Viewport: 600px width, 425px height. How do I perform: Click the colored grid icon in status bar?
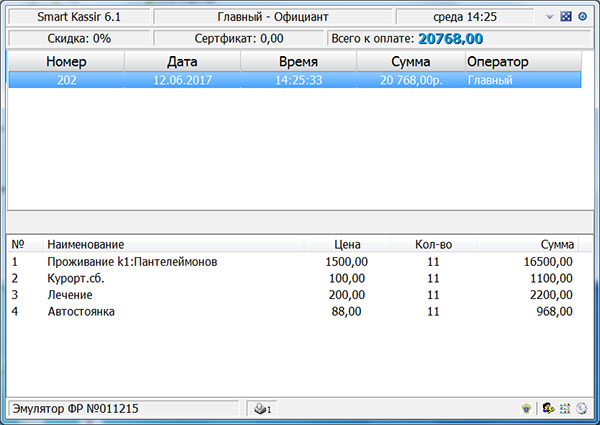click(x=565, y=408)
